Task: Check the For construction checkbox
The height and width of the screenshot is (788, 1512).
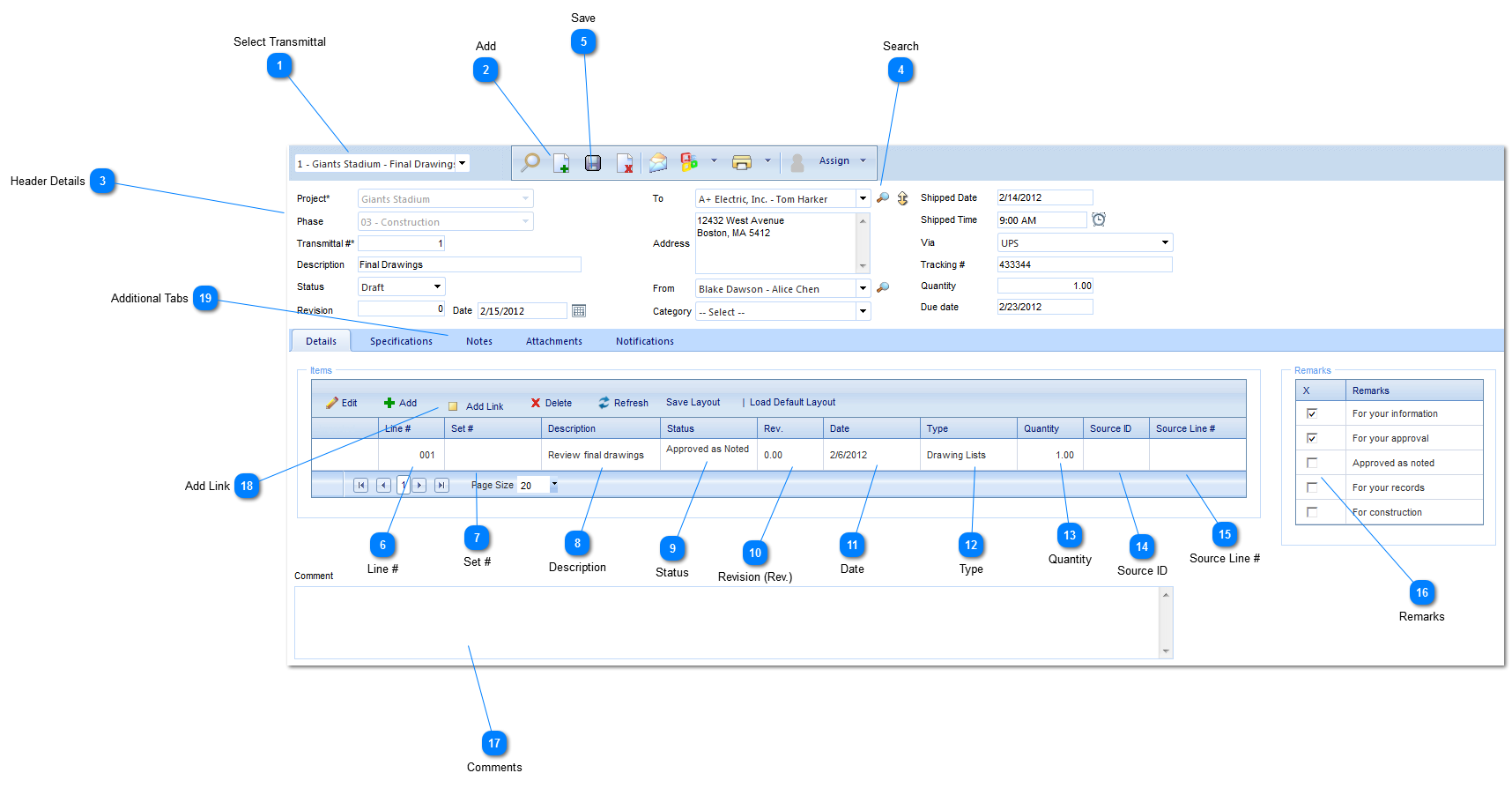Action: click(1312, 512)
